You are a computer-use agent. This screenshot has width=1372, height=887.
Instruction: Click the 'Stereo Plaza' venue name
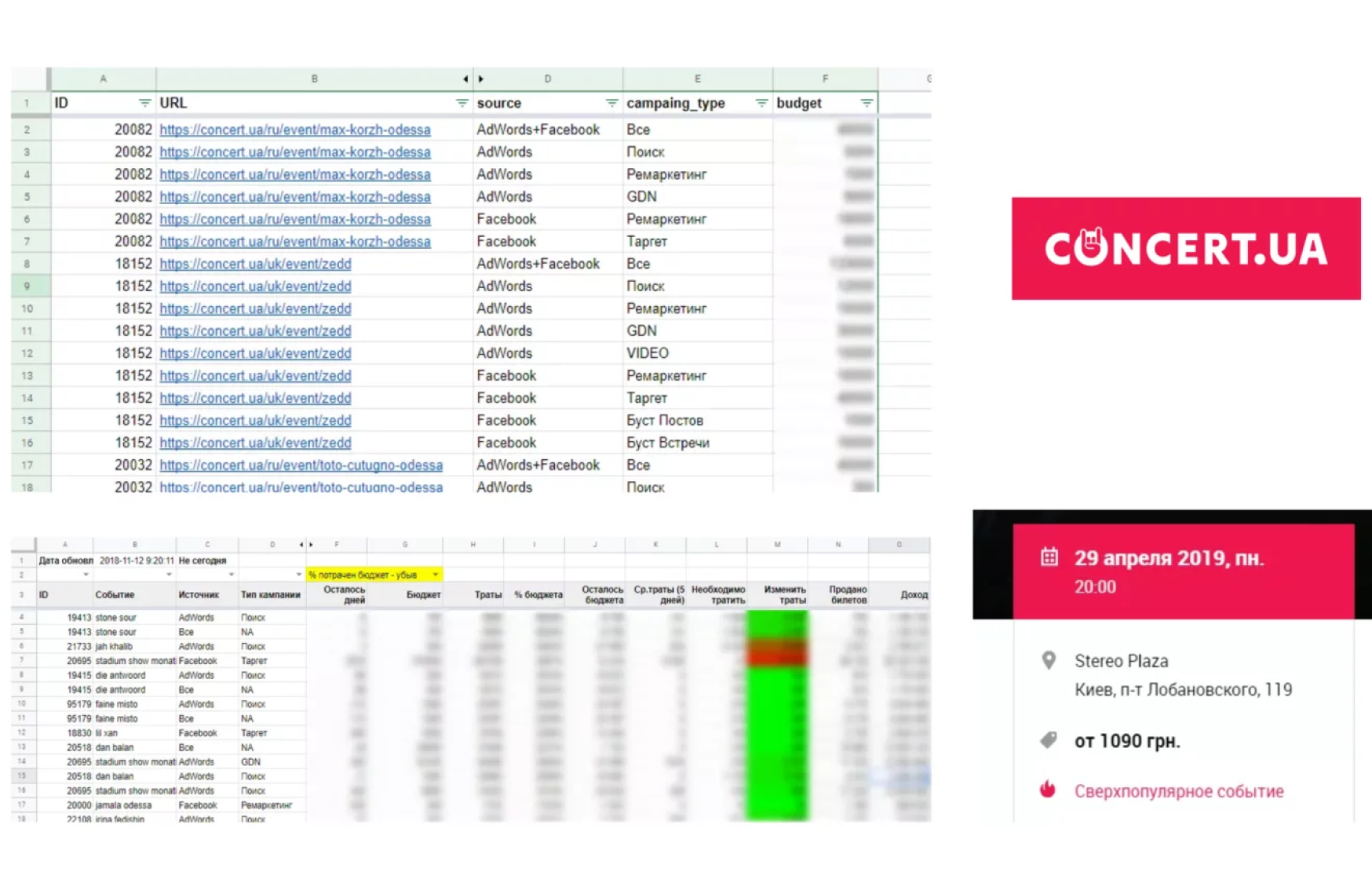pyautogui.click(x=1121, y=661)
